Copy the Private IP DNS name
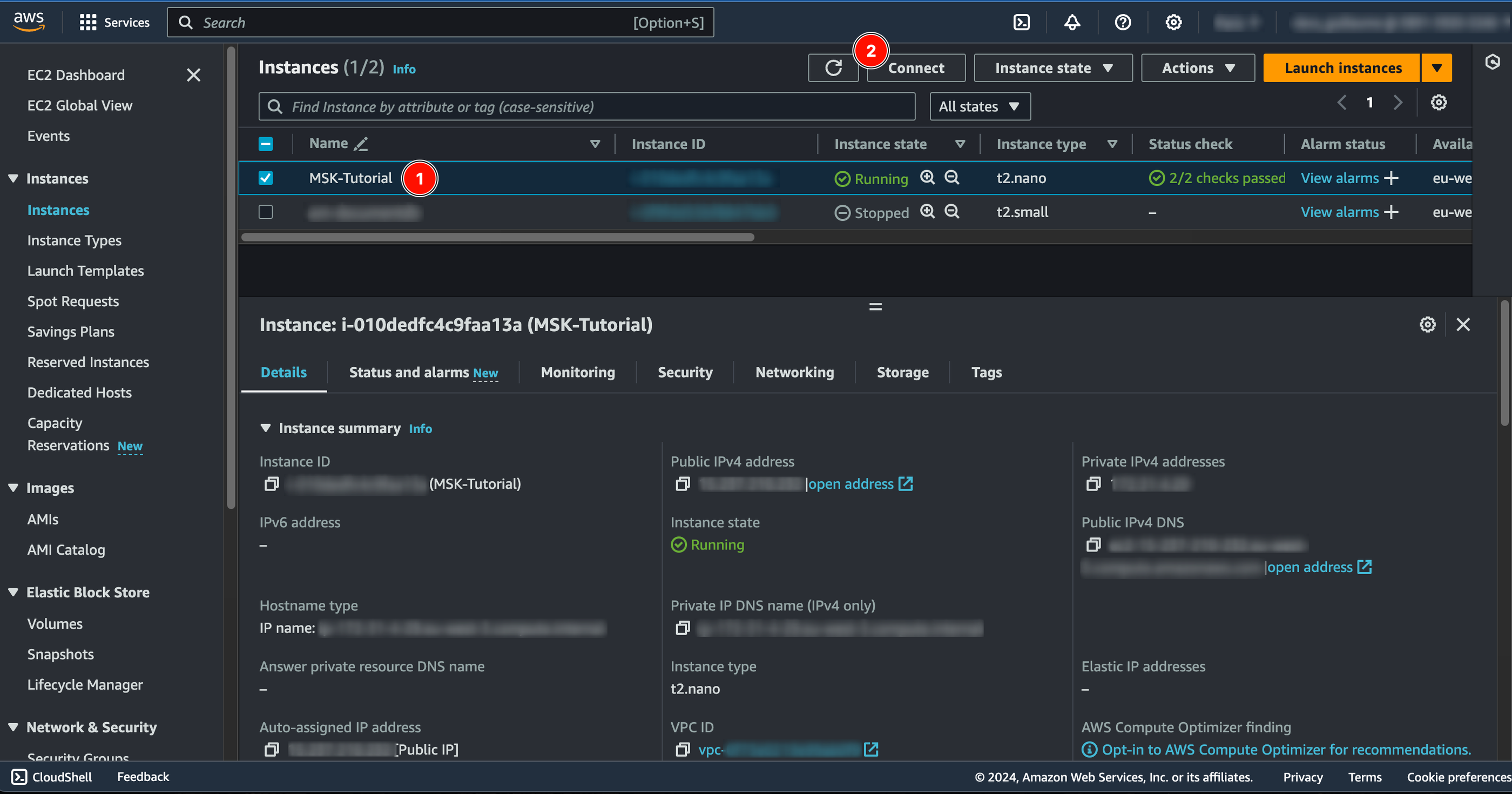The image size is (1512, 794). point(683,628)
